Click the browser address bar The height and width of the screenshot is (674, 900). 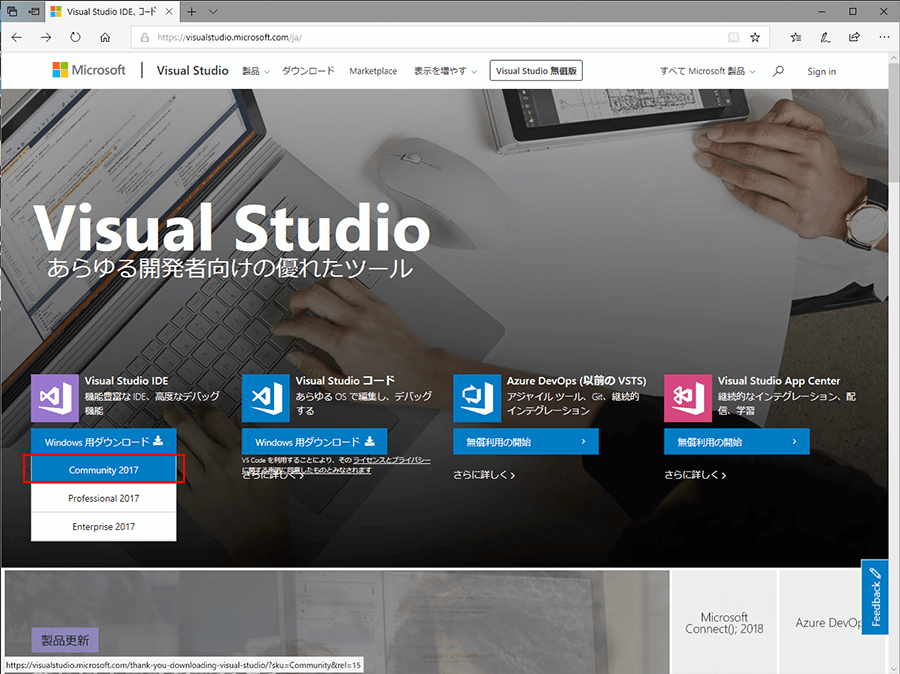(x=430, y=37)
